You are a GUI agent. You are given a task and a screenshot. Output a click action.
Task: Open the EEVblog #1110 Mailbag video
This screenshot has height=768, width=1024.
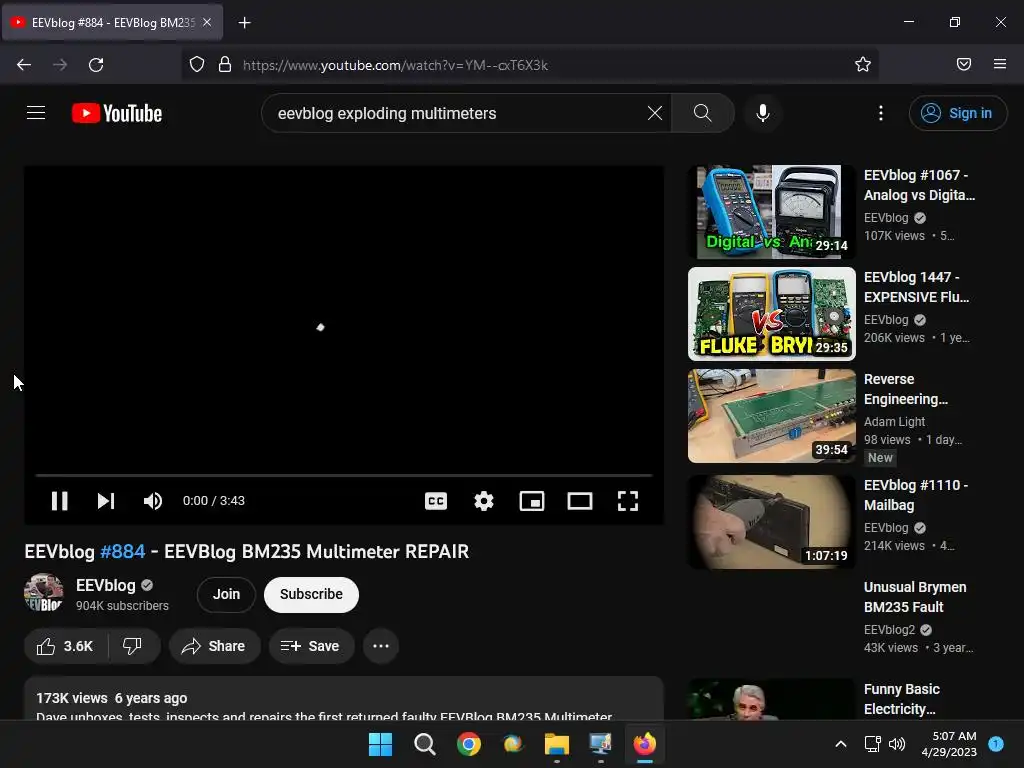[916, 495]
